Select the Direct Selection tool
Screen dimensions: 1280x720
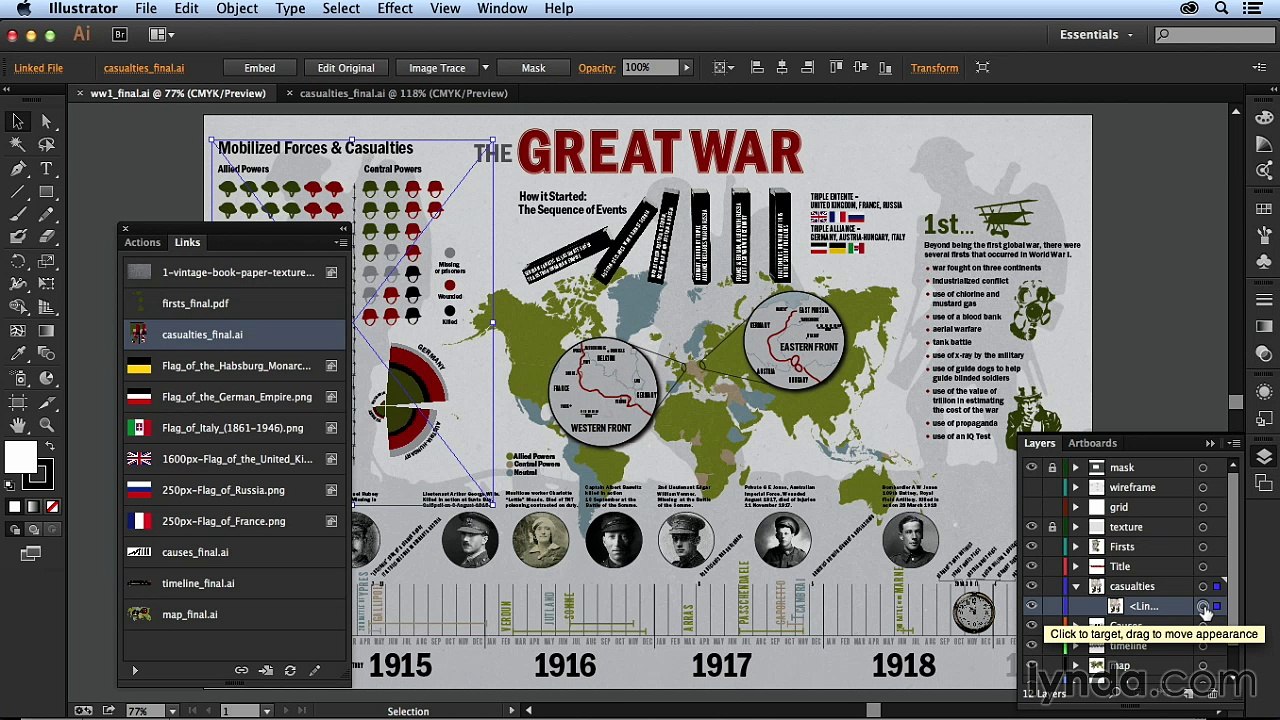pyautogui.click(x=46, y=121)
